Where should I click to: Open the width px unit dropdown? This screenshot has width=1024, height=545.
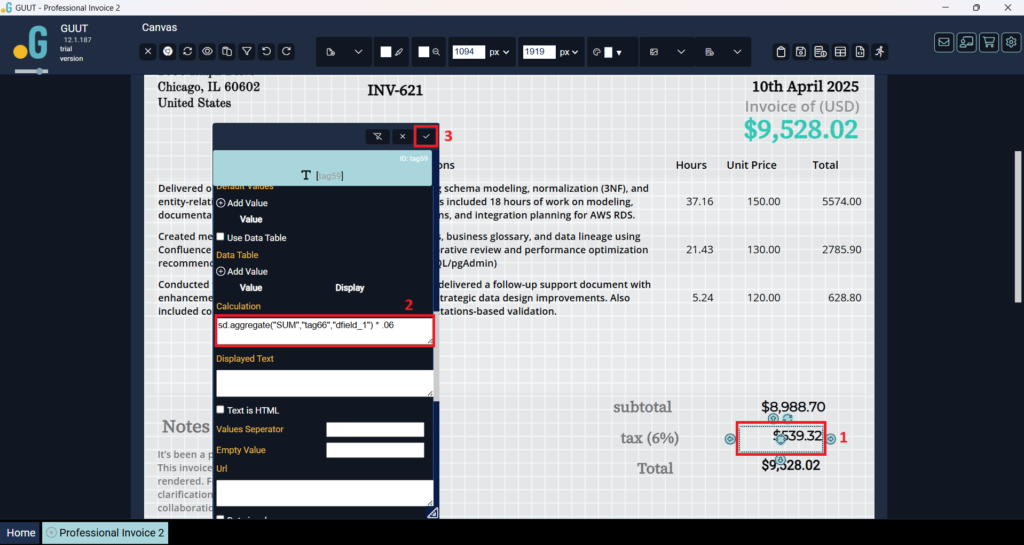click(499, 52)
